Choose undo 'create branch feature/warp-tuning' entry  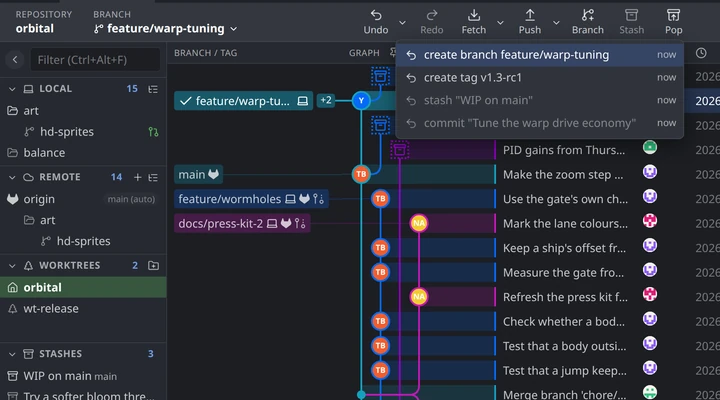coord(540,55)
